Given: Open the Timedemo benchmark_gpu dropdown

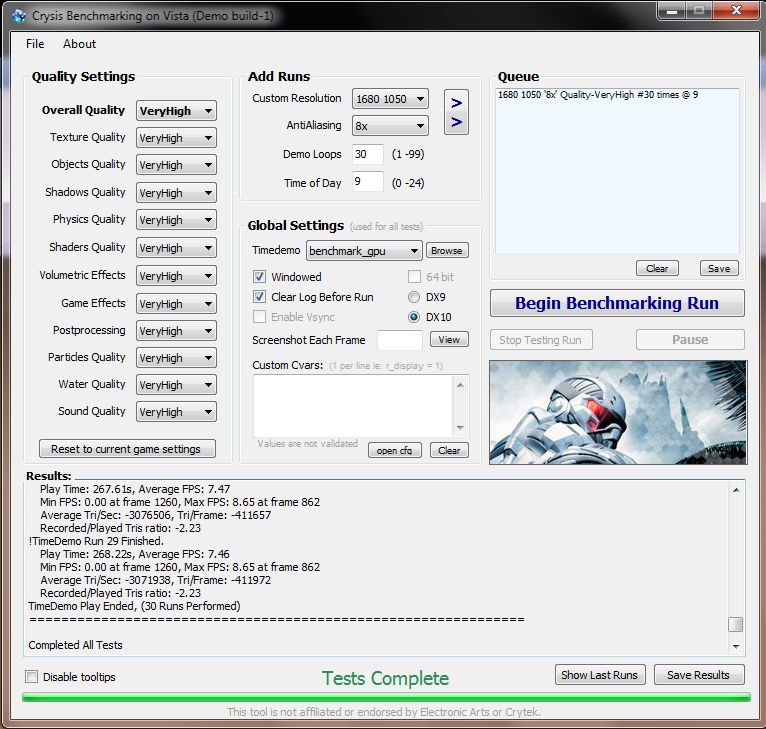Looking at the screenshot, I should pyautogui.click(x=364, y=251).
